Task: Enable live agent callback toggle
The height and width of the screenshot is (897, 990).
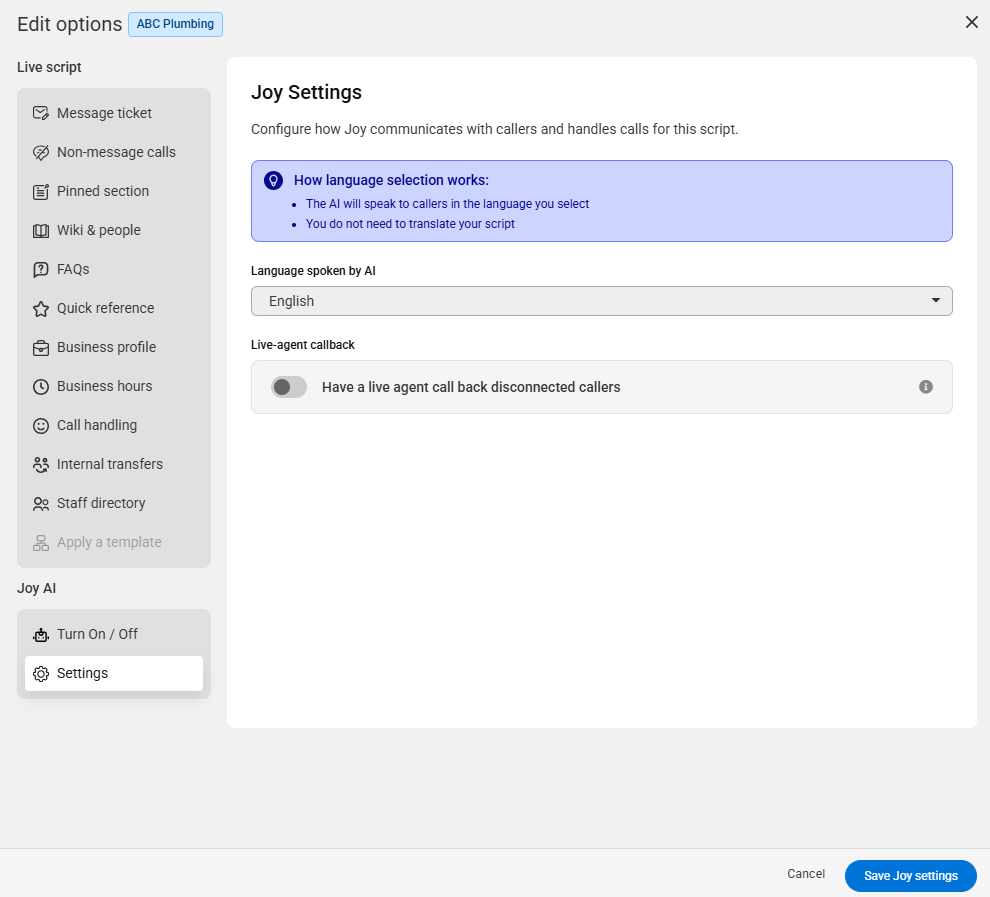Action: coord(289,387)
